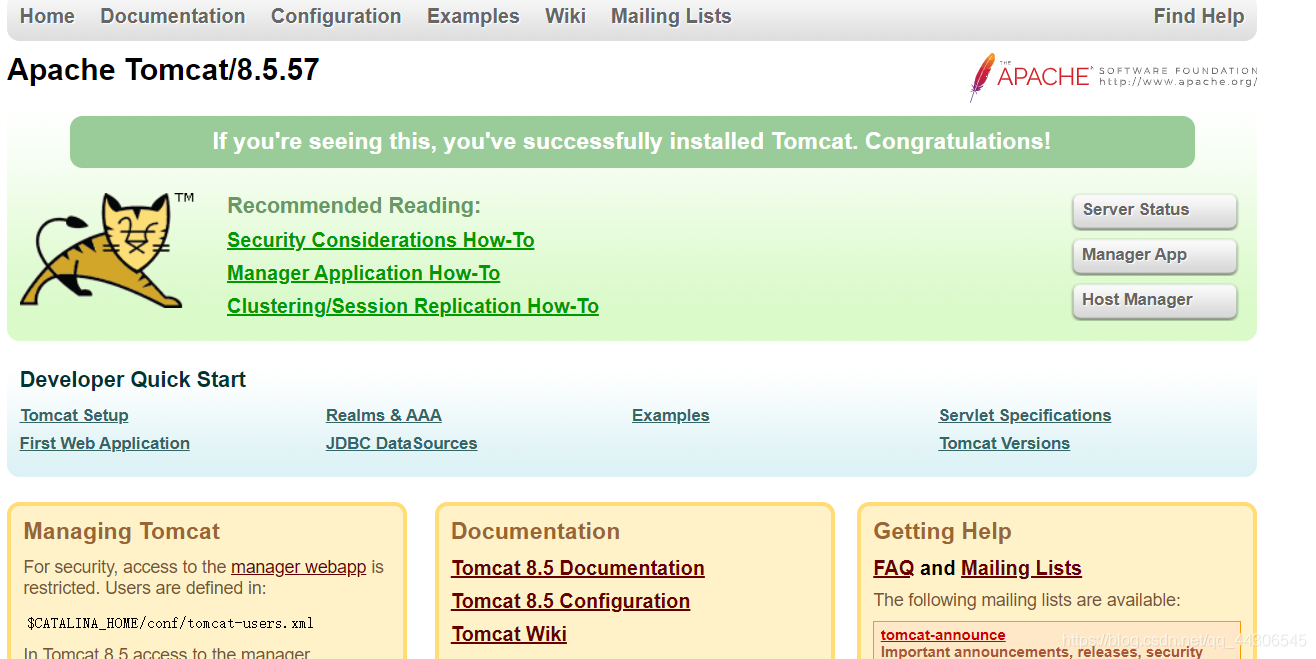Open Clustering/Session Replication How-To
This screenshot has width=1316, height=659.
(413, 306)
